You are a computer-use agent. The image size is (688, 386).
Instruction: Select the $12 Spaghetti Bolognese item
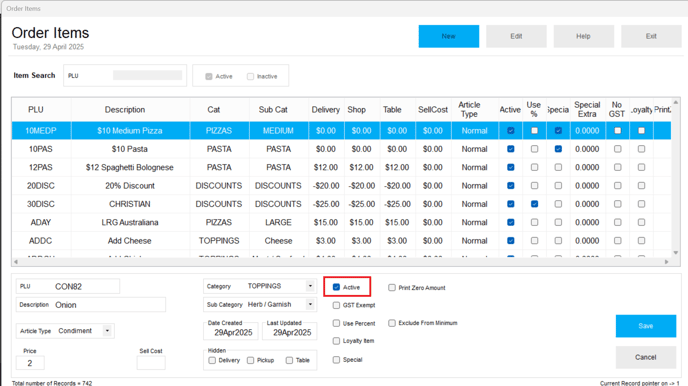pos(341,168)
